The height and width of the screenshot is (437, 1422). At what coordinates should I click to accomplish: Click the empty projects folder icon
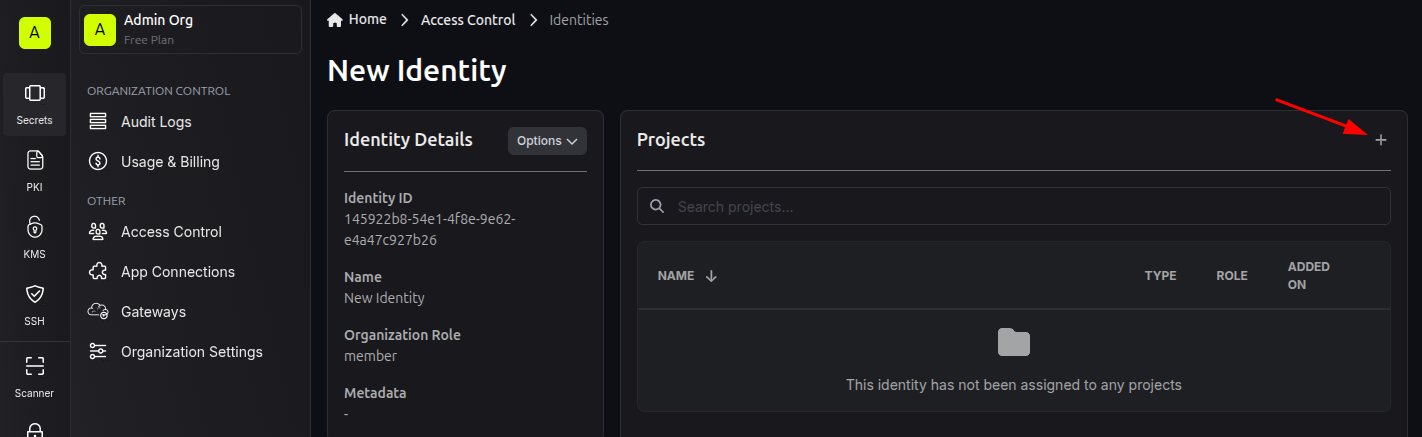(1014, 343)
